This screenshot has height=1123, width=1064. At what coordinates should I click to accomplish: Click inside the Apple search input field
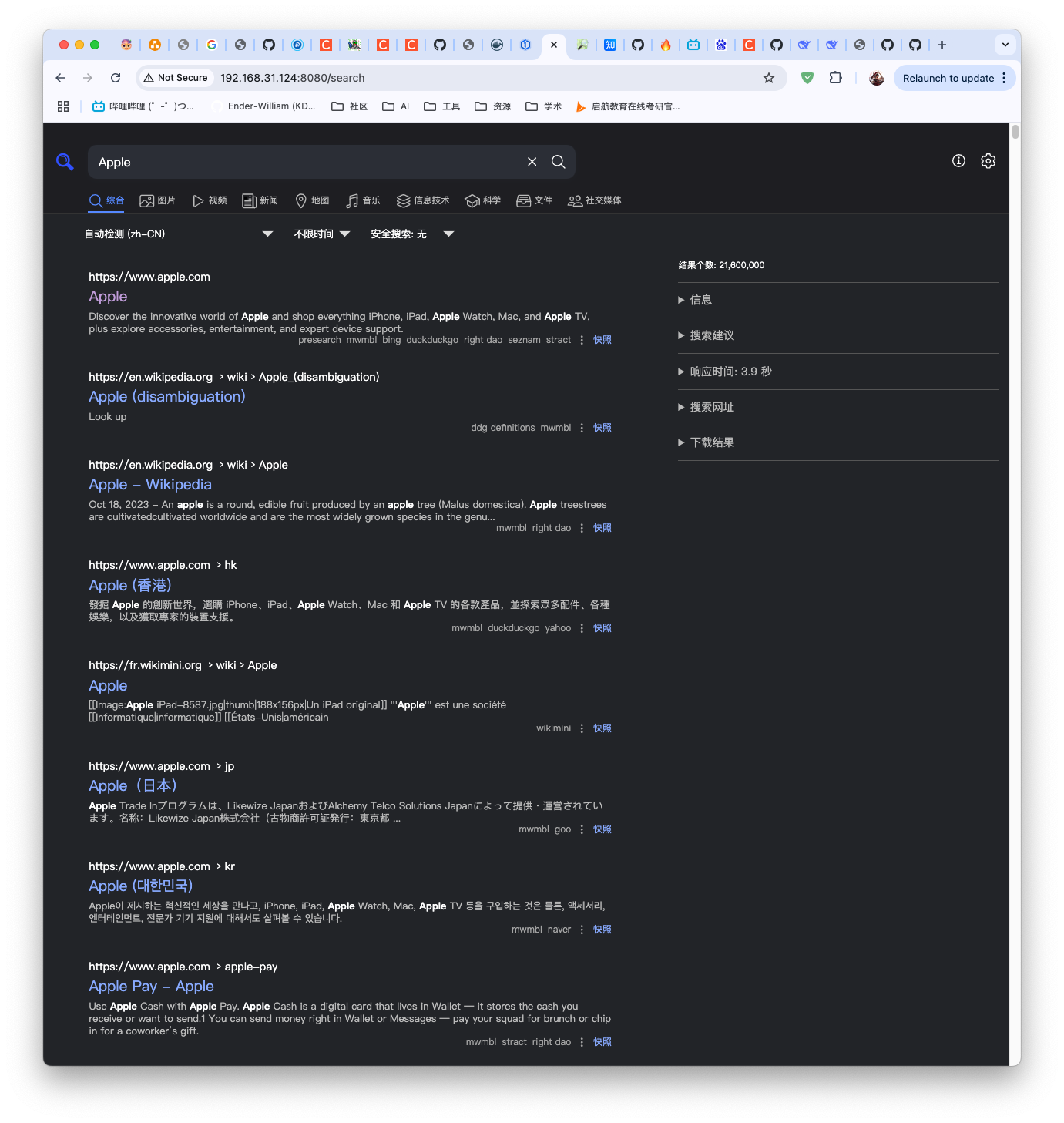(308, 162)
